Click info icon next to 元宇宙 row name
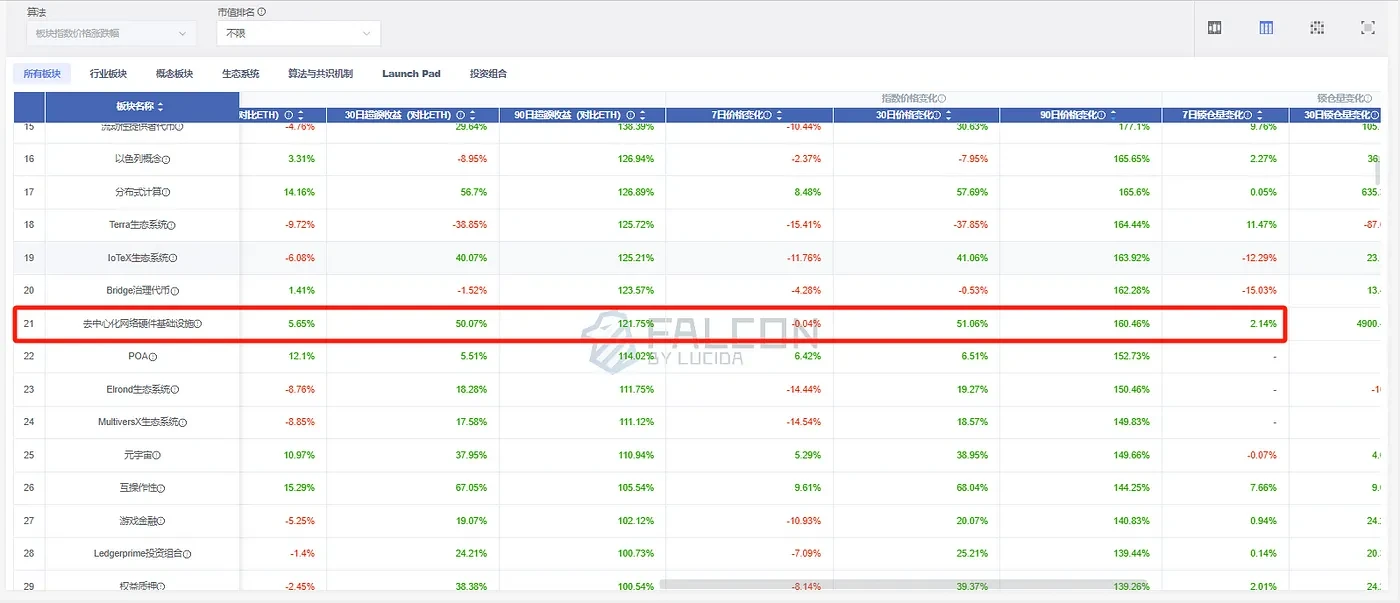This screenshot has height=603, width=1400. tap(157, 455)
